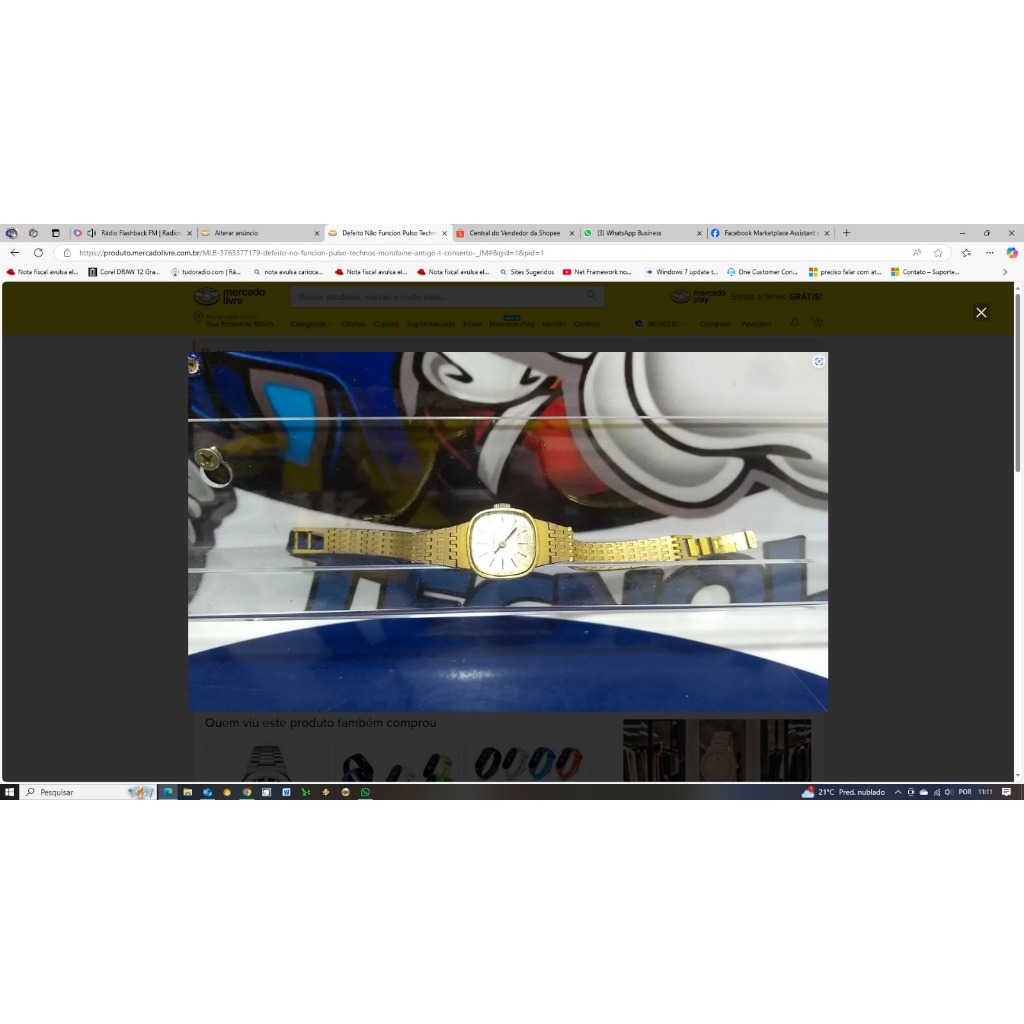Open Windows Start menu
This screenshot has width=1024, height=1024.
[9, 792]
